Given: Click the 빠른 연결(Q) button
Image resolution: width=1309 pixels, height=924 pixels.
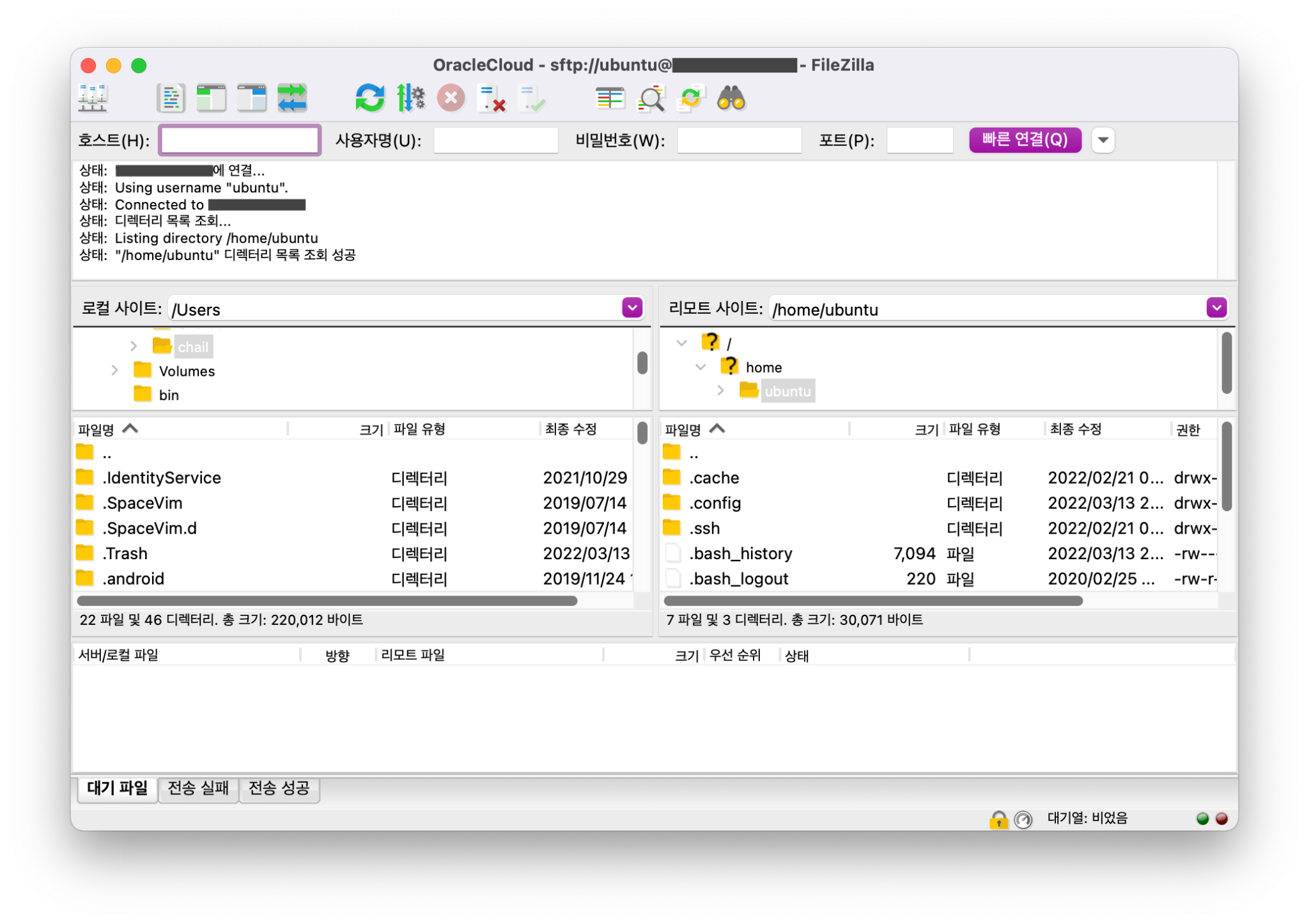Looking at the screenshot, I should coord(1025,140).
